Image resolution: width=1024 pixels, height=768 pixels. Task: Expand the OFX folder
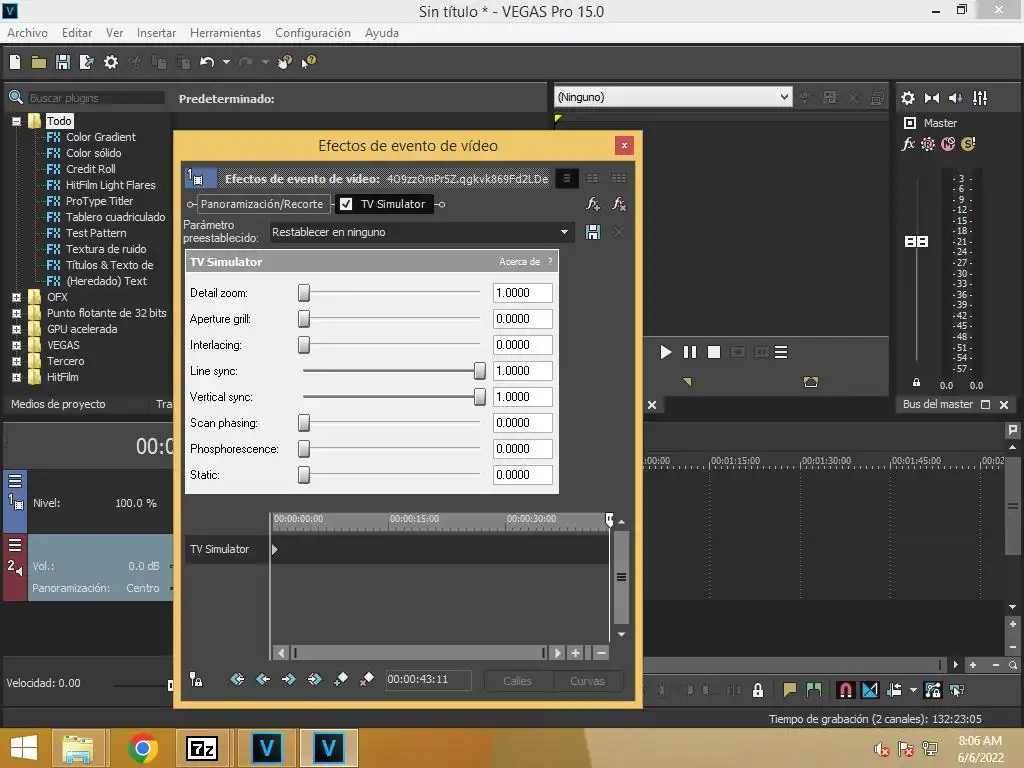16,298
